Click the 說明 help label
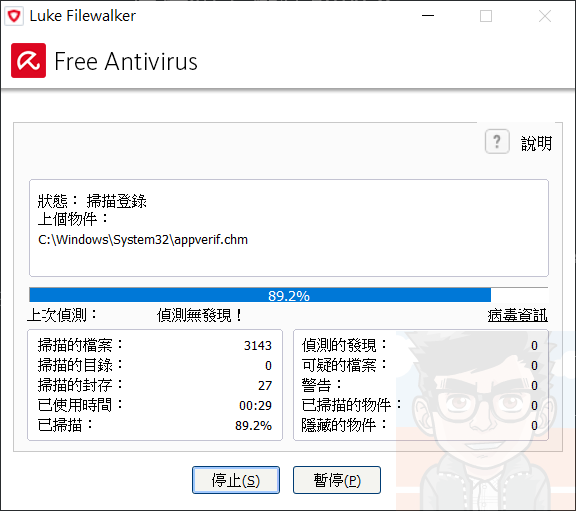Image resolution: width=576 pixels, height=511 pixels. click(536, 143)
